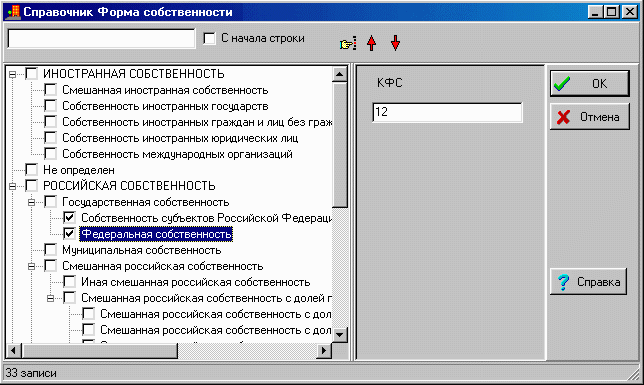Maximize the Справочник window
The image size is (644, 385).
point(612,12)
